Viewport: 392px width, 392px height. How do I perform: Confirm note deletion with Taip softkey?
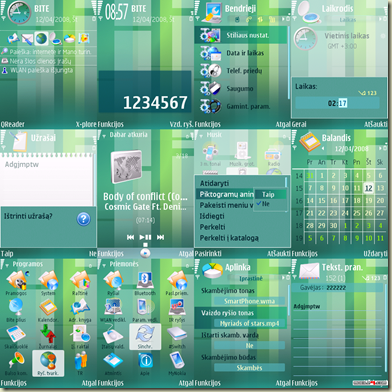tap(7, 254)
